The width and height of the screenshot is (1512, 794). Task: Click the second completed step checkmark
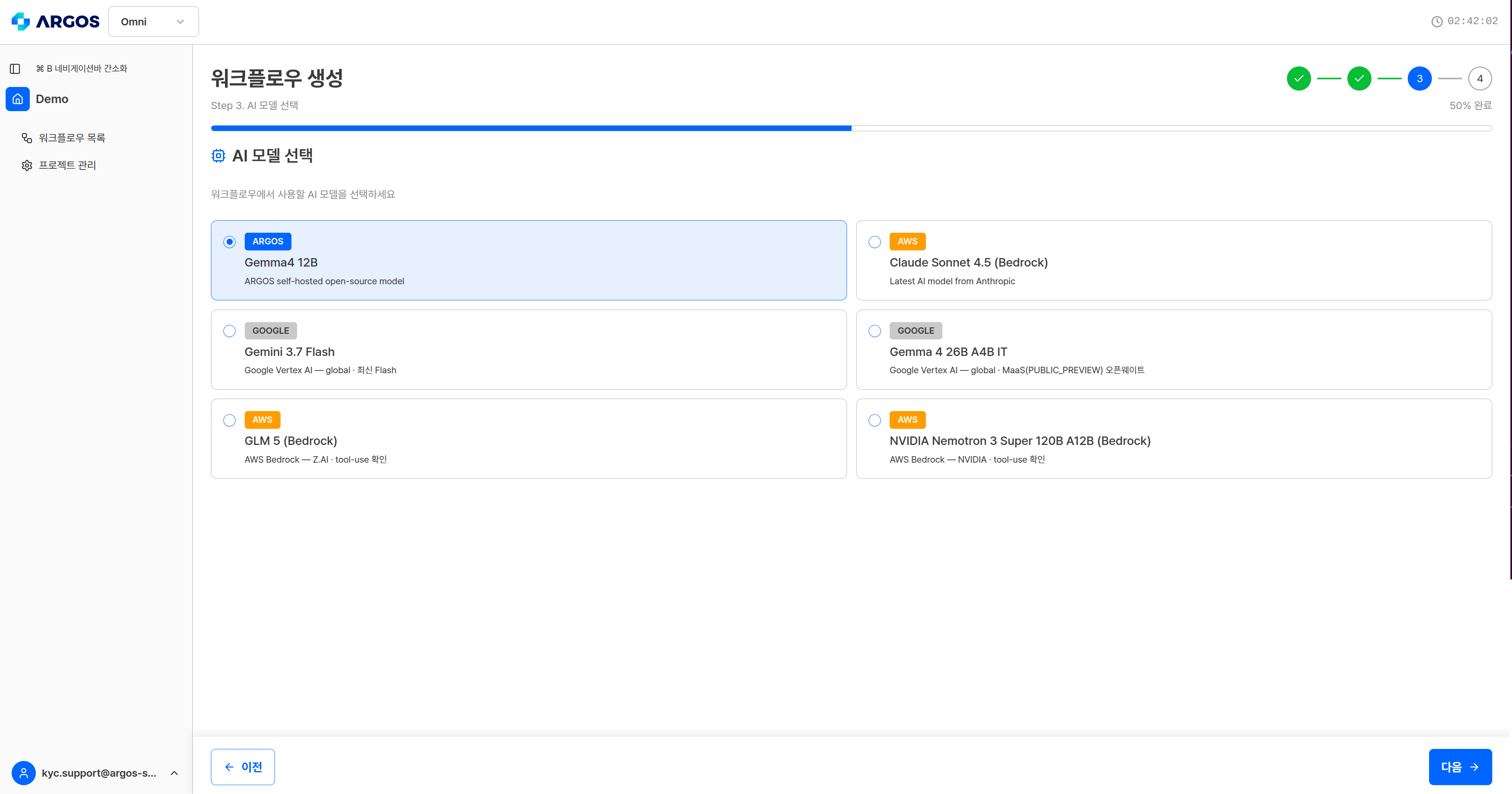click(x=1359, y=79)
